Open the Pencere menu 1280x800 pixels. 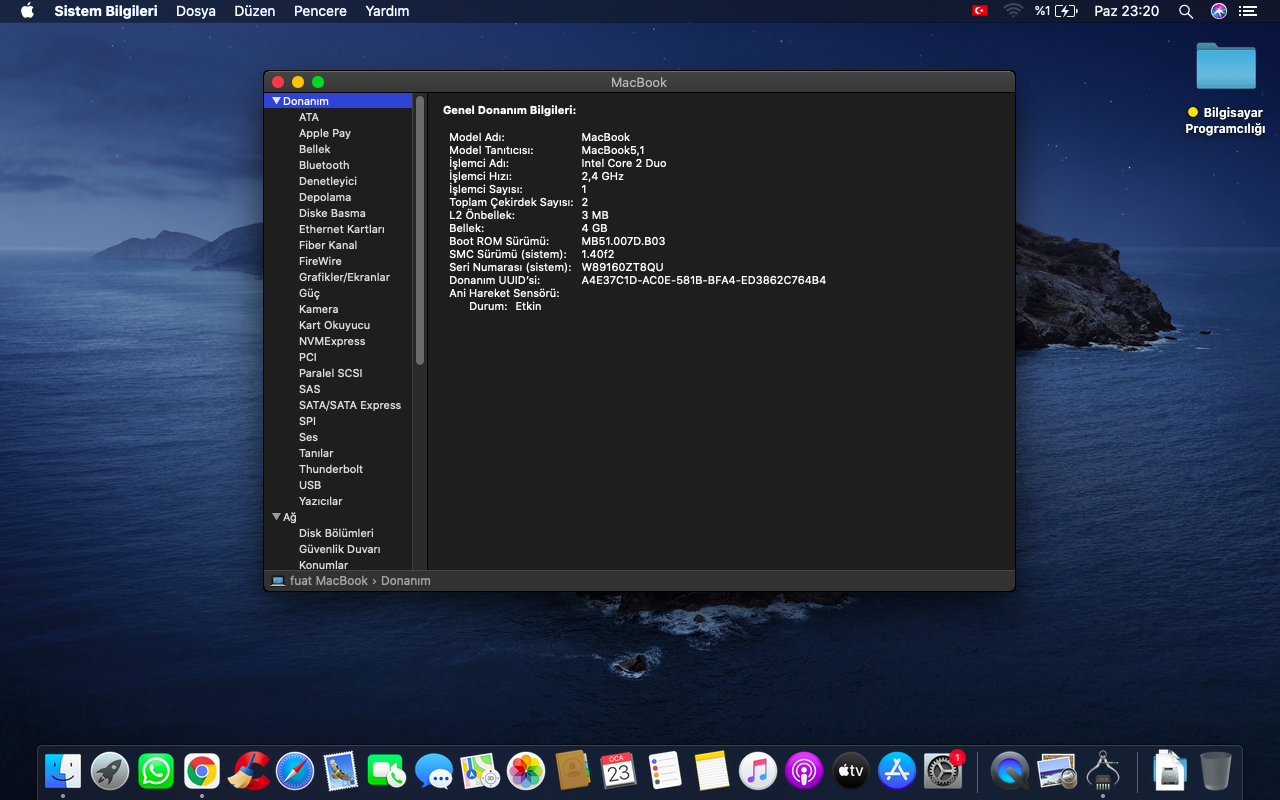pyautogui.click(x=320, y=11)
